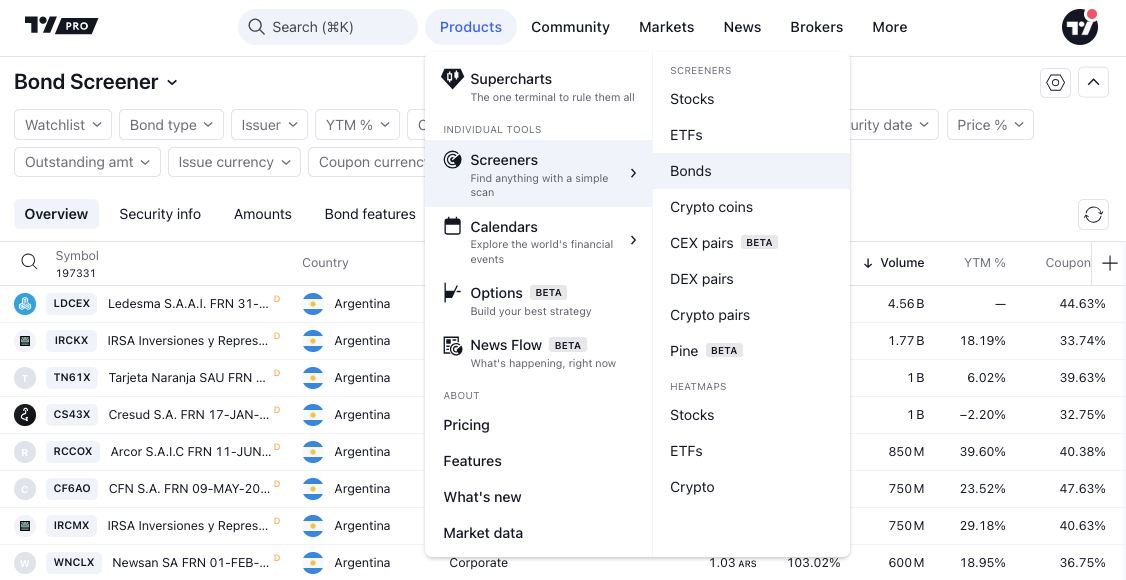Click the symbol search magnifier icon
The image size is (1126, 580).
pos(29,262)
